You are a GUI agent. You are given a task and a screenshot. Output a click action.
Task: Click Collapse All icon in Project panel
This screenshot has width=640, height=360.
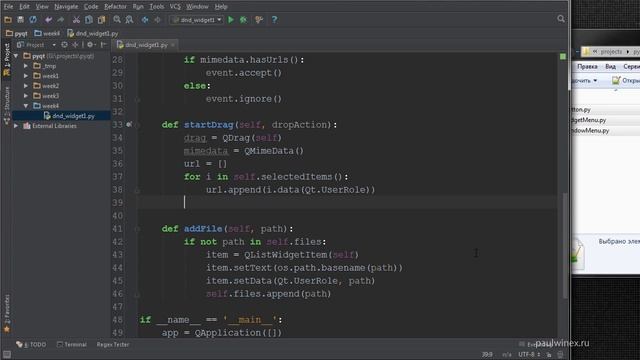[x=75, y=44]
